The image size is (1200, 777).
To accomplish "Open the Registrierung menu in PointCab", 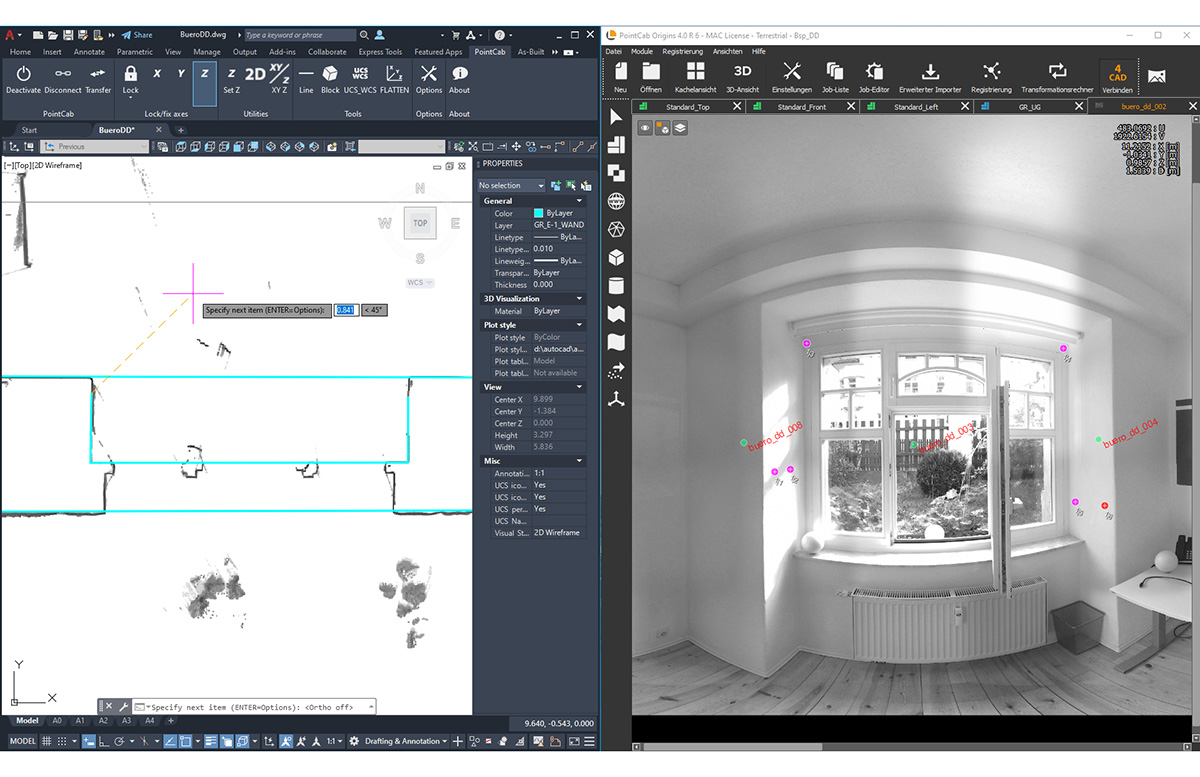I will tap(684, 51).
